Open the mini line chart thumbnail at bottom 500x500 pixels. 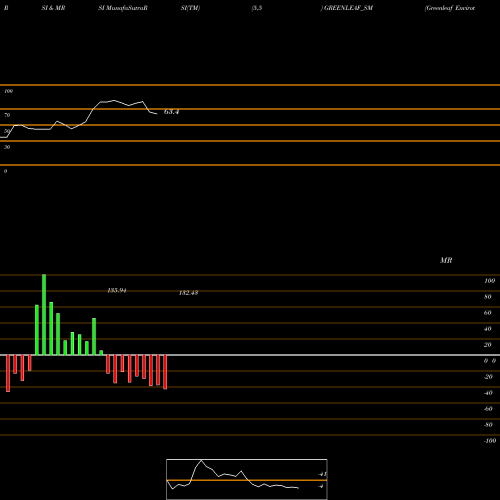pyautogui.click(x=247, y=479)
